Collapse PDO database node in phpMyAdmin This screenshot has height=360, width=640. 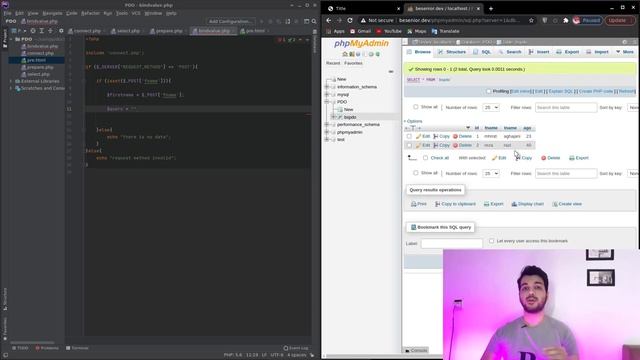tap(327, 102)
